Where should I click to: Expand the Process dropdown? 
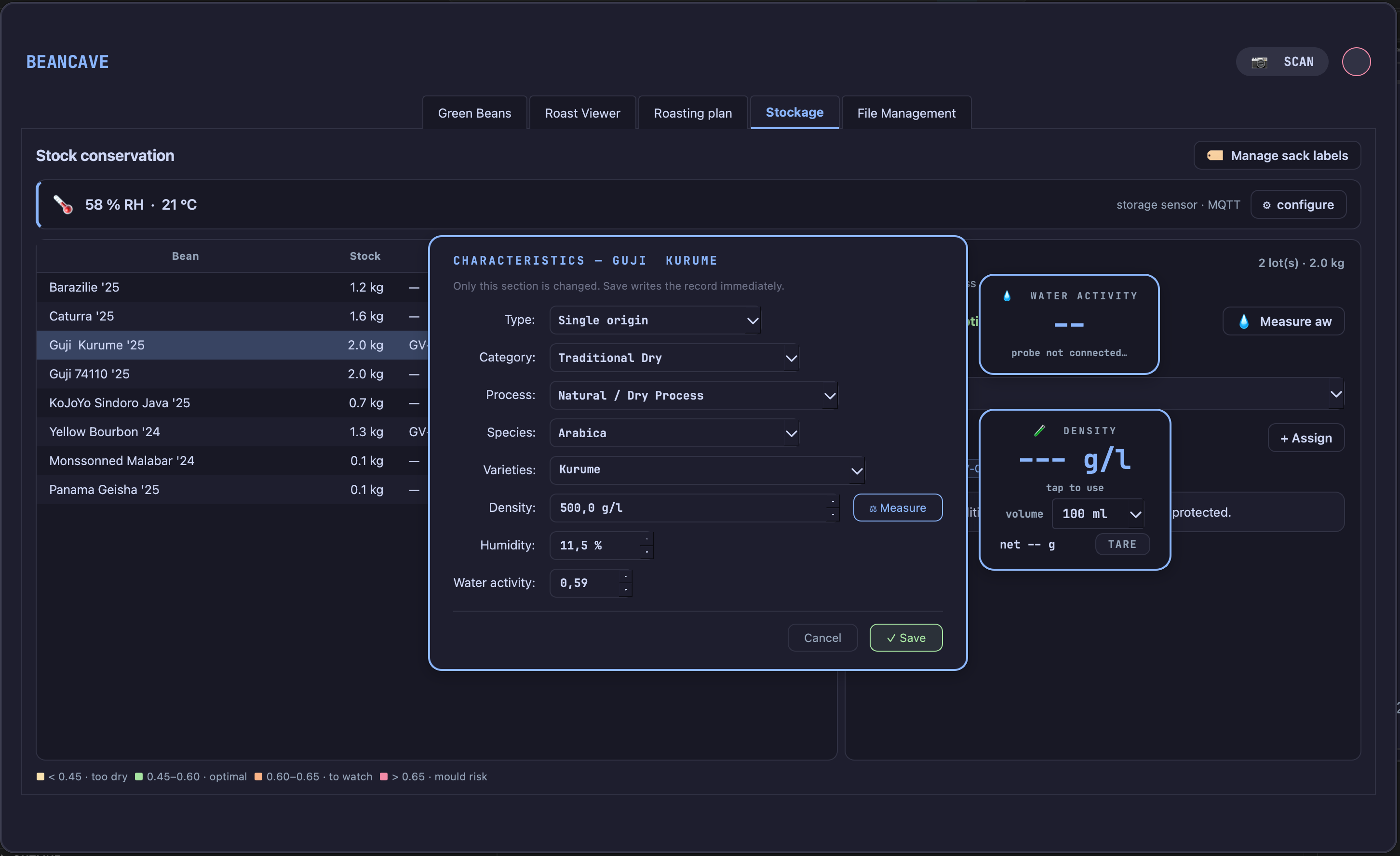(694, 395)
